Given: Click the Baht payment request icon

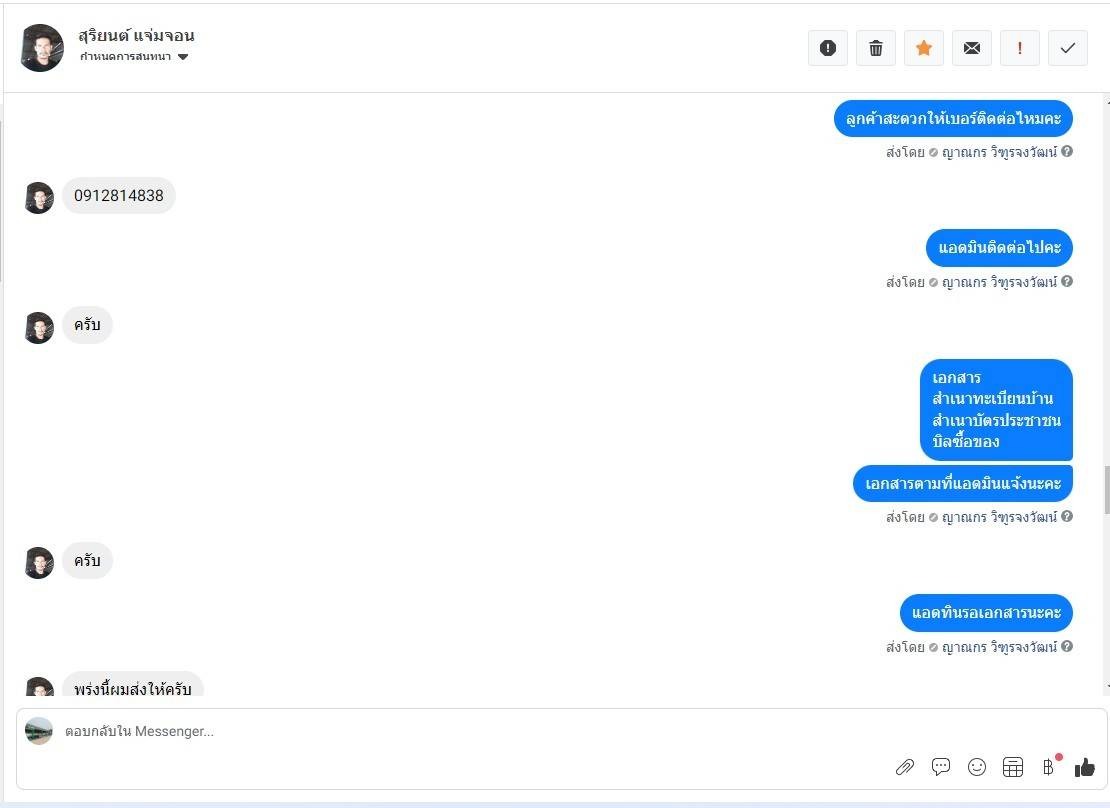Looking at the screenshot, I should click(x=1049, y=767).
